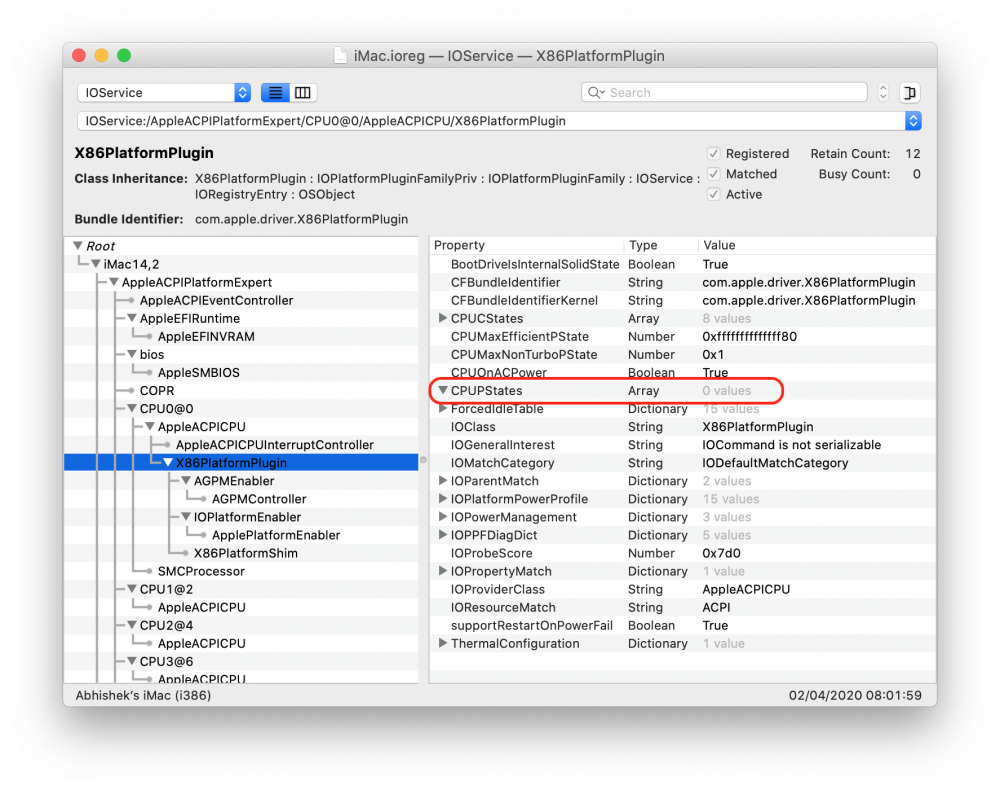Toggle the Active checkbox
Screen dimensions: 1000x790
[714, 194]
